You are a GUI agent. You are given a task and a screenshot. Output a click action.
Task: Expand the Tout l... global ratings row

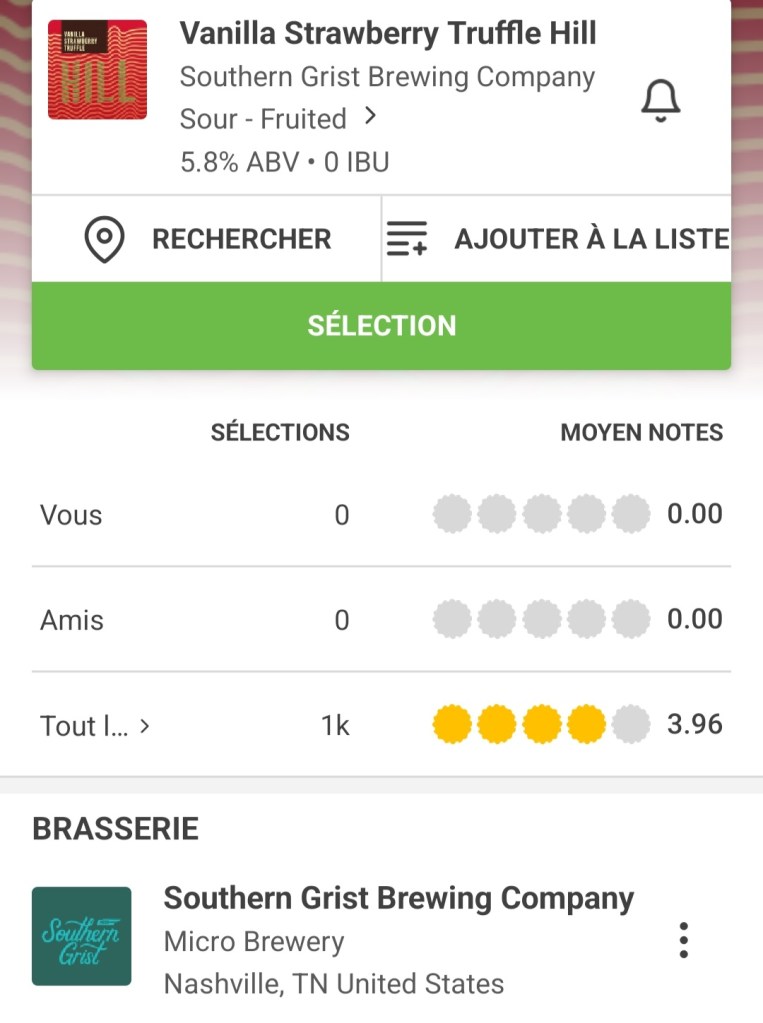click(x=145, y=726)
